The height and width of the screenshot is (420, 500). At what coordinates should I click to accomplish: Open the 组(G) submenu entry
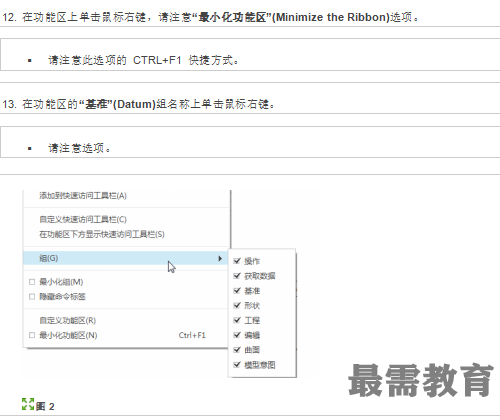pyautogui.click(x=126, y=258)
